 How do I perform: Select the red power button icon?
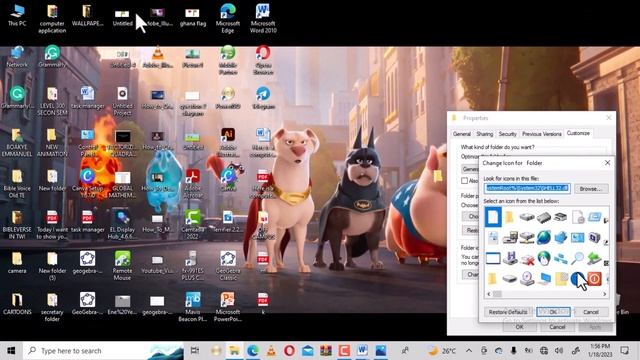point(594,279)
